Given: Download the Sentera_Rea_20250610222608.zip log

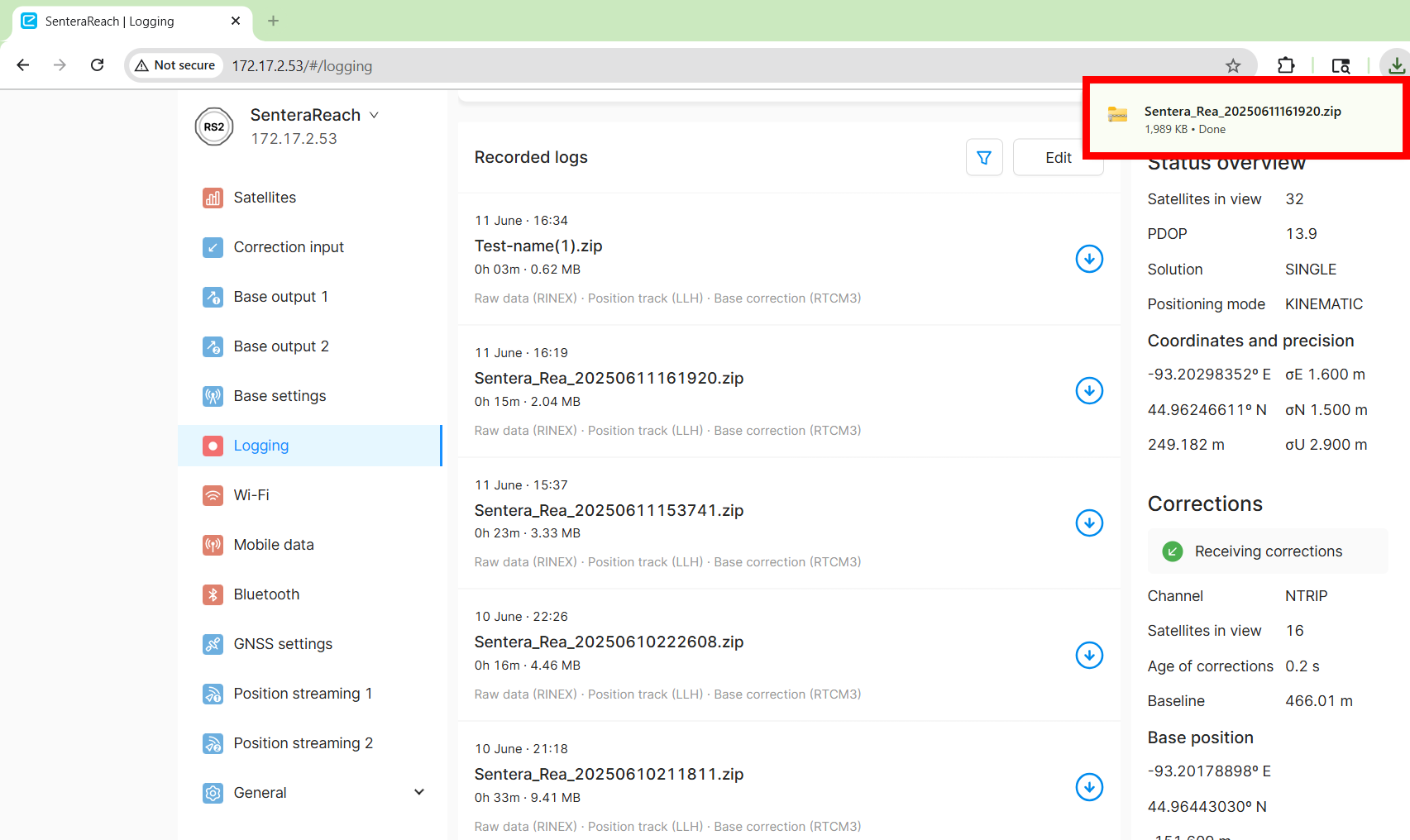Looking at the screenshot, I should click(x=1089, y=655).
